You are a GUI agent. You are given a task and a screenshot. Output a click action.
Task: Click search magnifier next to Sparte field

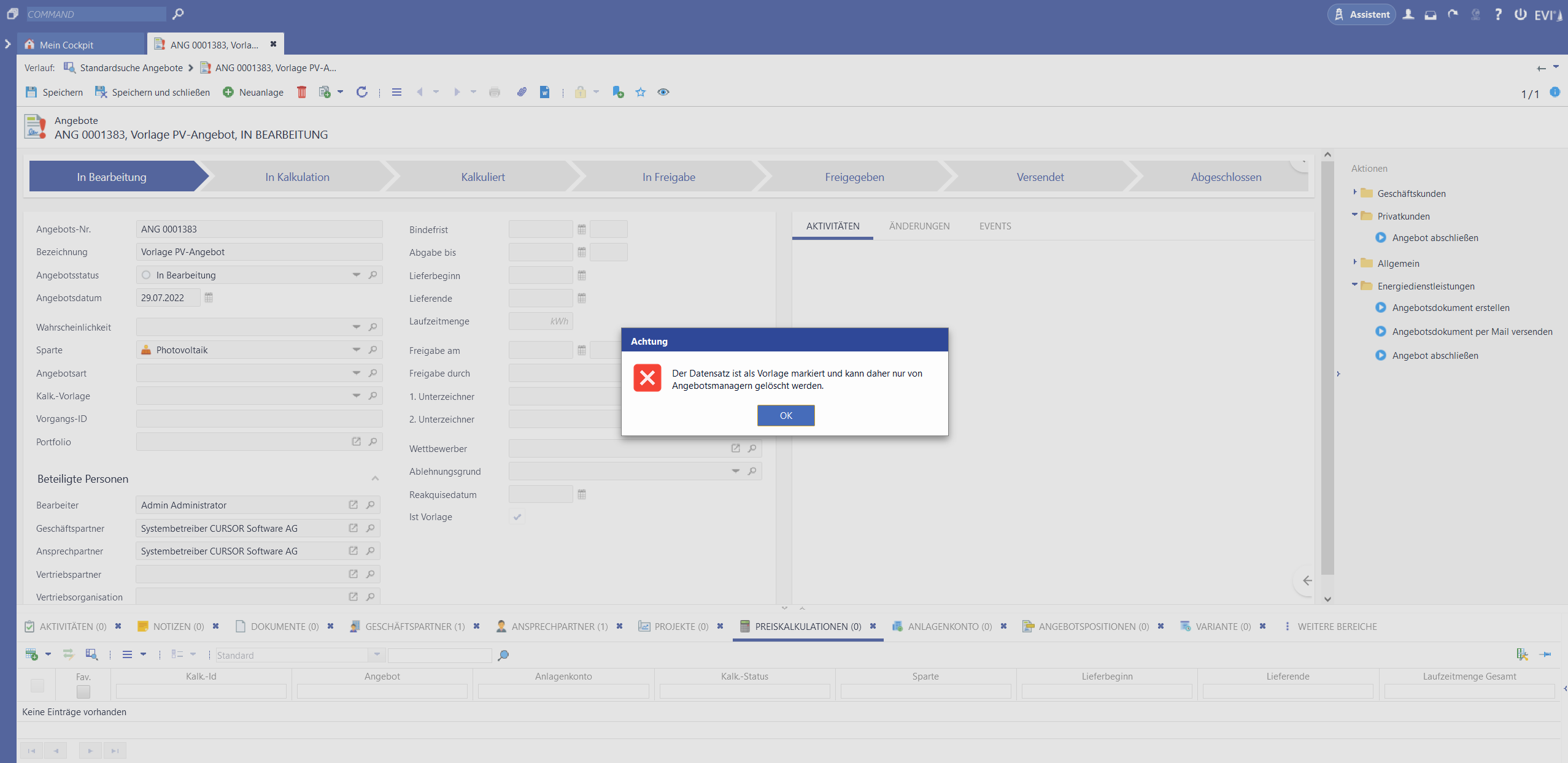pos(373,350)
